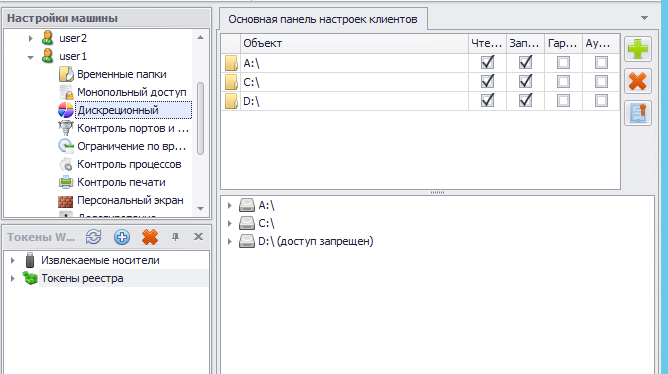Uncheck read permission for C:\

(487, 82)
